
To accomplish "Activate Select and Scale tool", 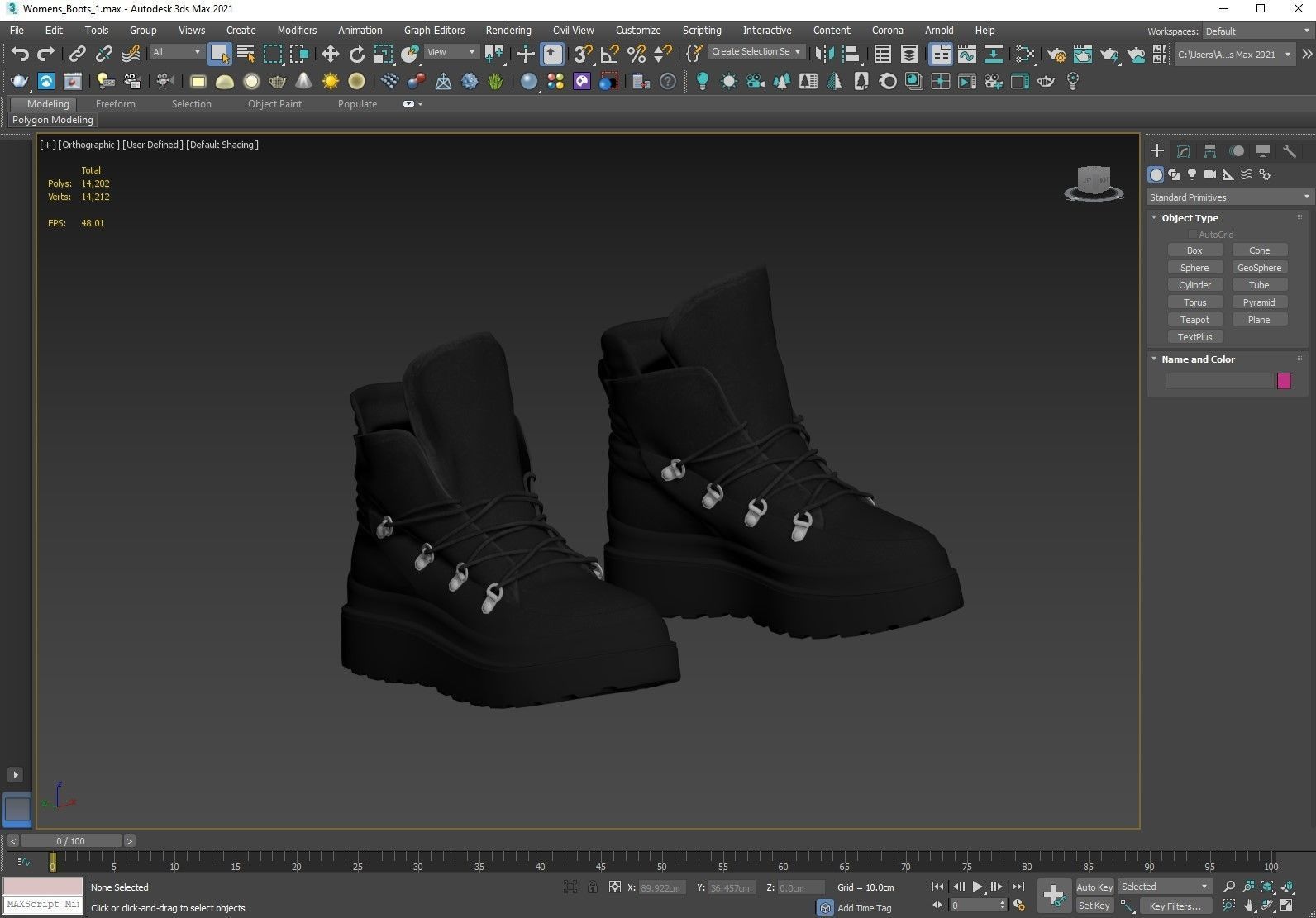I will pyautogui.click(x=383, y=55).
